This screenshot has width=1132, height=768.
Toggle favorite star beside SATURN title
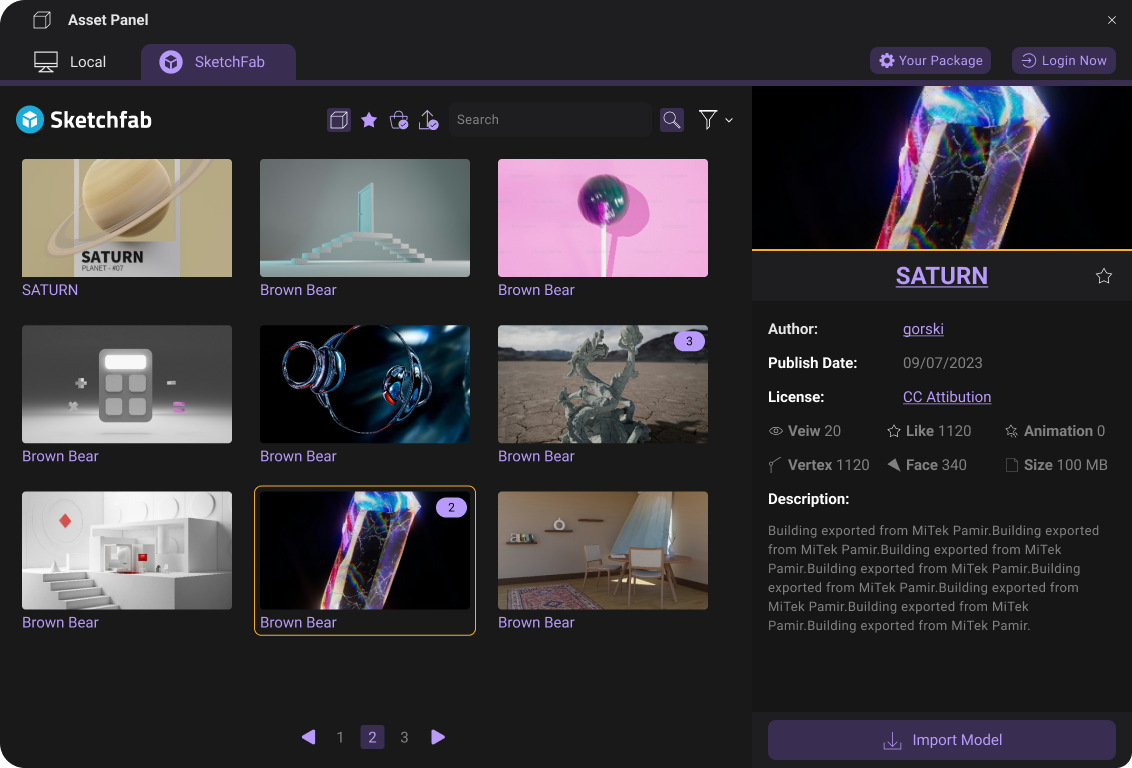tap(1104, 276)
